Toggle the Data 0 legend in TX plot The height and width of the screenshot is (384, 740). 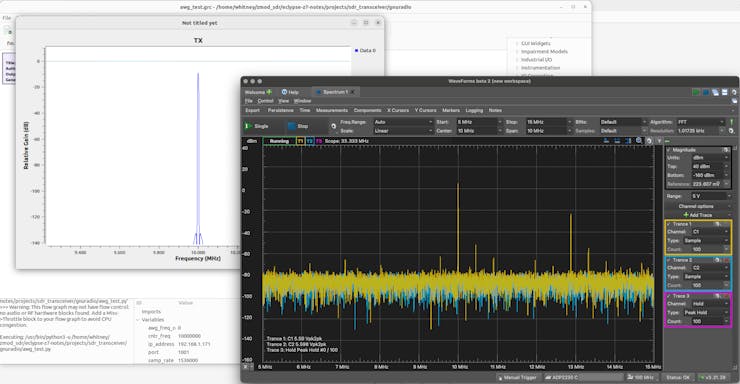pyautogui.click(x=365, y=50)
